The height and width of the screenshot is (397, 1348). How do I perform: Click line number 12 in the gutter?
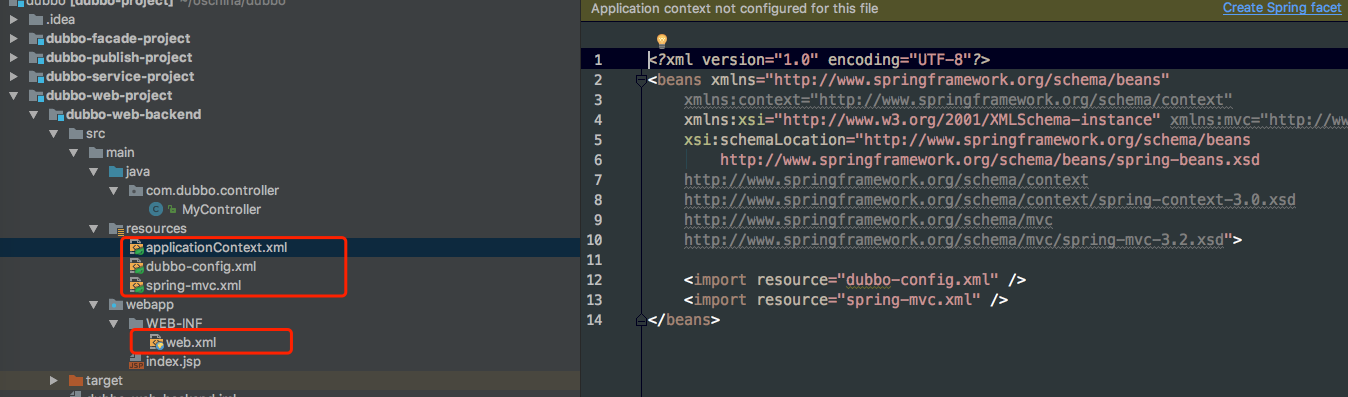click(x=597, y=280)
